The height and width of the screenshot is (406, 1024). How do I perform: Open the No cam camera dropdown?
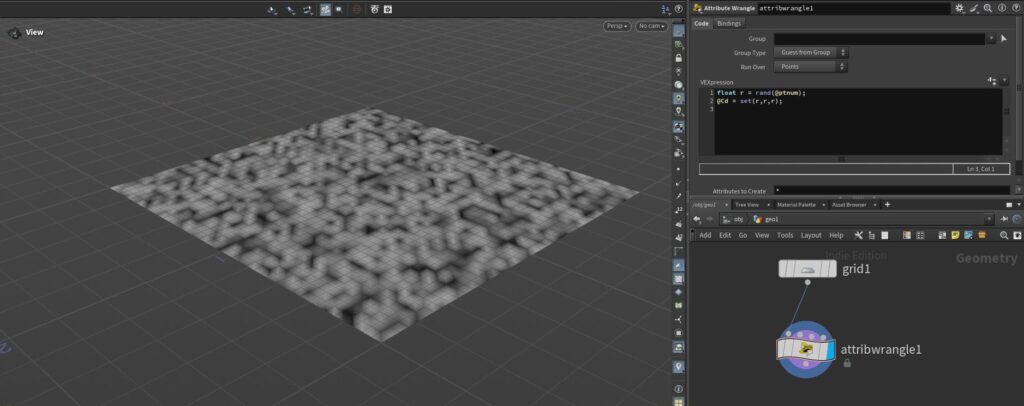tap(652, 26)
